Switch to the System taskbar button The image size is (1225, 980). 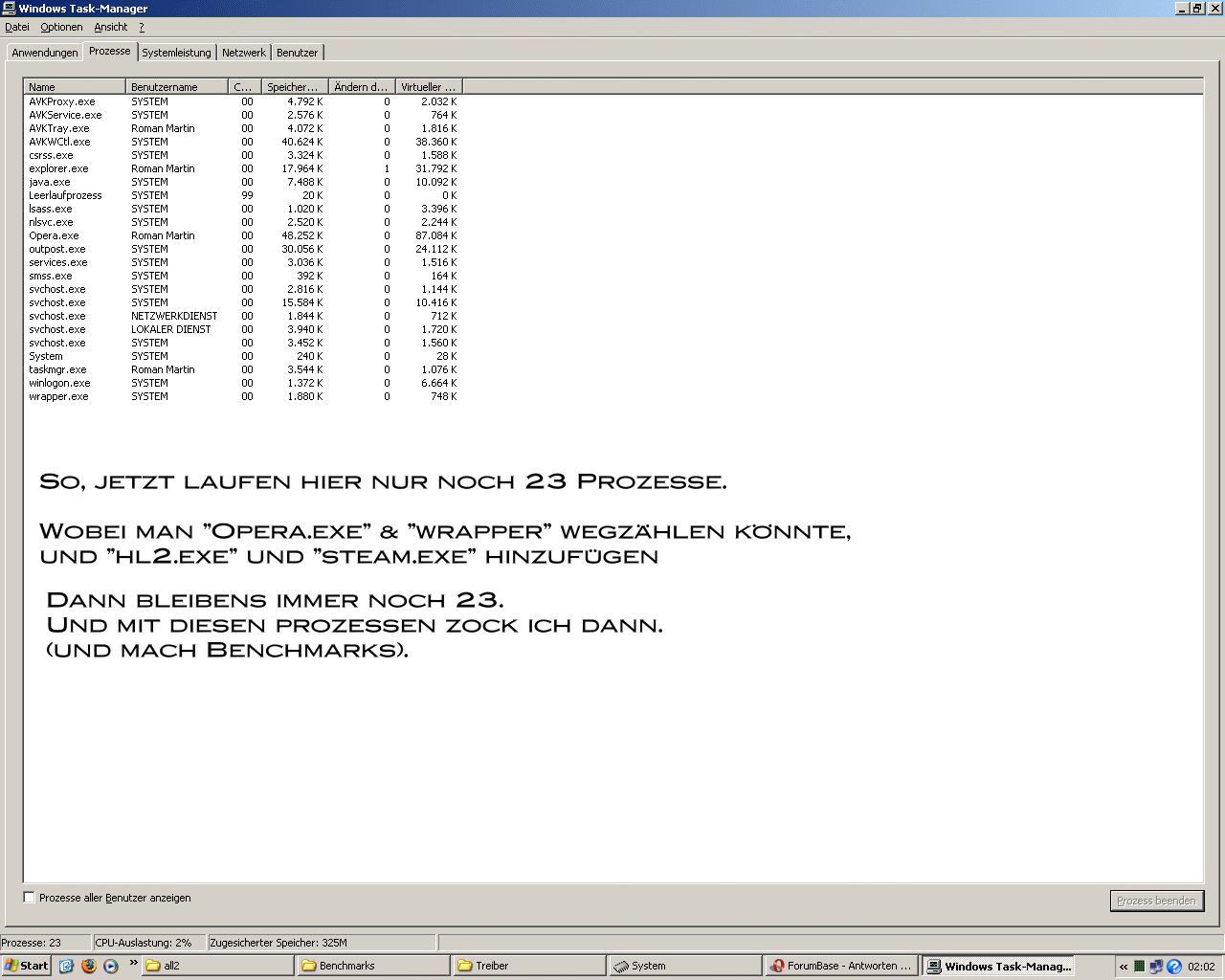pos(685,966)
